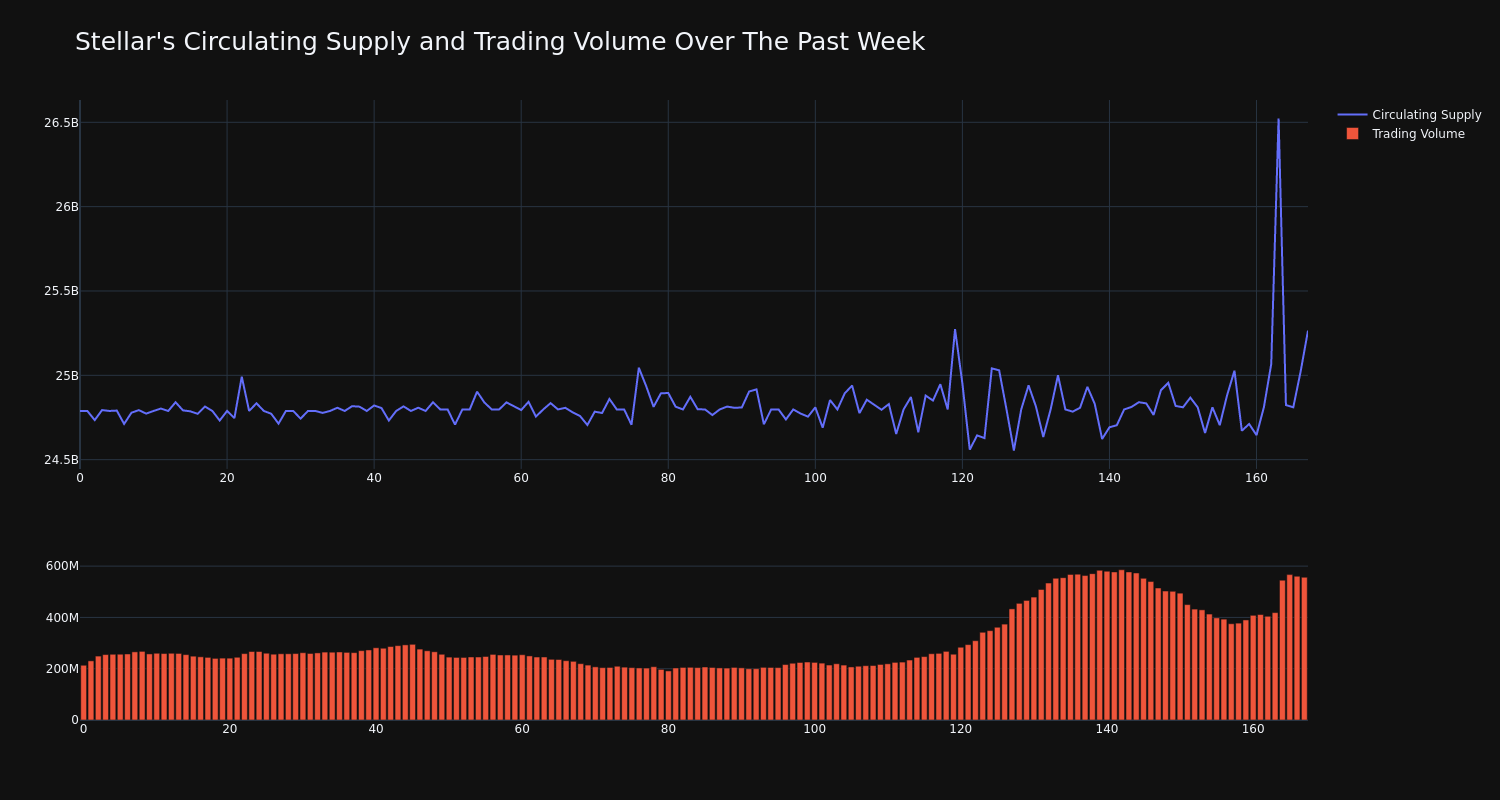This screenshot has height=800, width=1500.
Task: Click the supply line spike at hour 119
Action: point(955,330)
